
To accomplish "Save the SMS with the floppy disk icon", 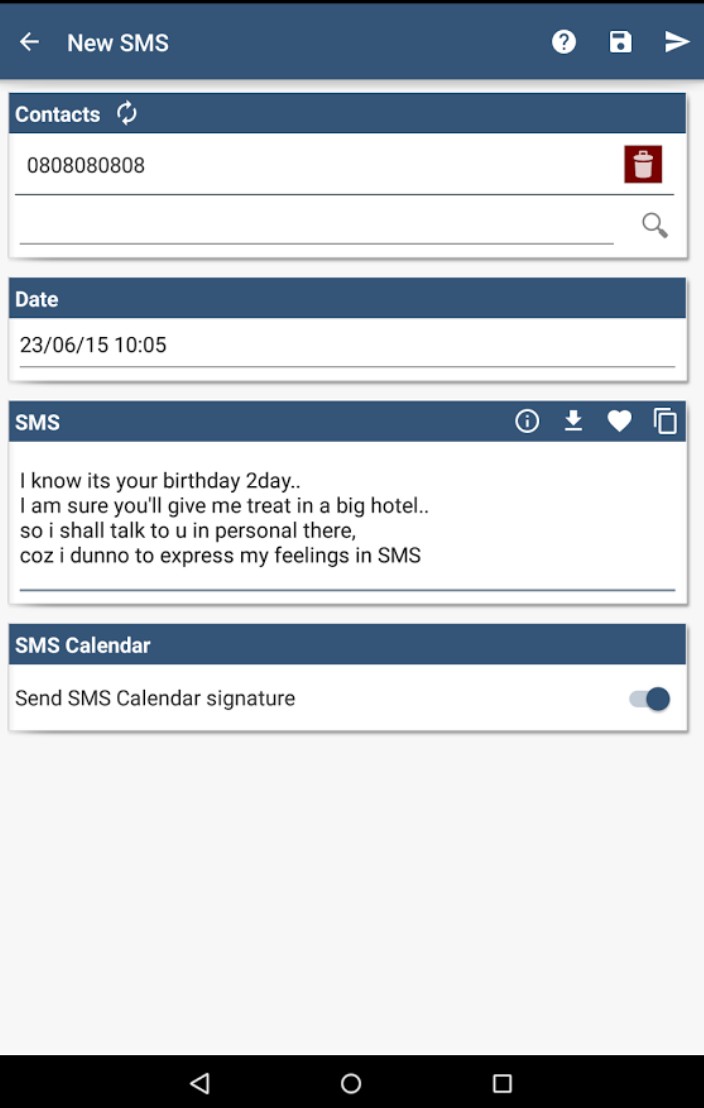I will tap(621, 42).
